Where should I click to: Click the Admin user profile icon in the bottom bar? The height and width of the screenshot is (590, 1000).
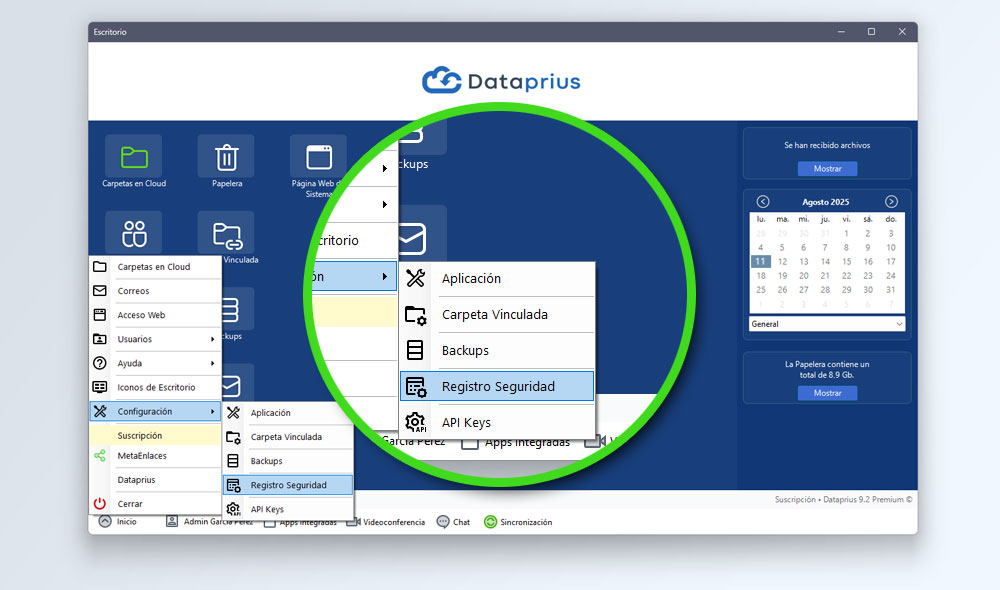172,522
